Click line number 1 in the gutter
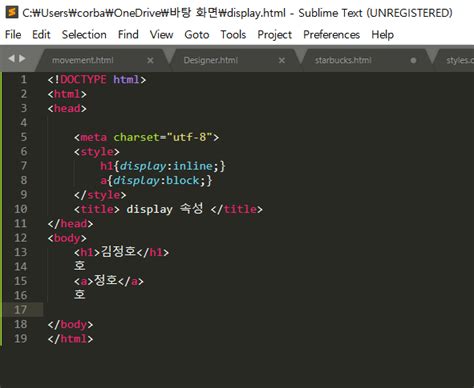Screen dimensions: 474x388 point(24,80)
